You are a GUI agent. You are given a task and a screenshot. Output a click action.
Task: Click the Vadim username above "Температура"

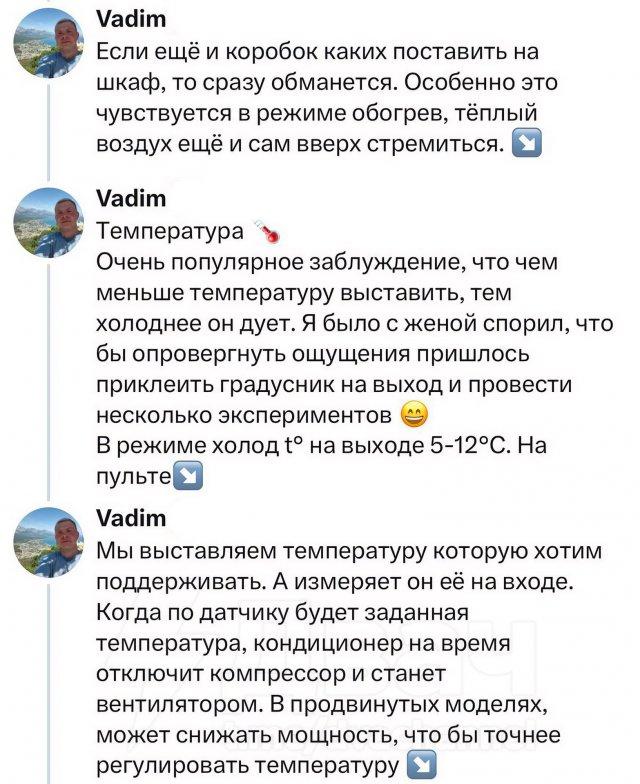point(131,200)
